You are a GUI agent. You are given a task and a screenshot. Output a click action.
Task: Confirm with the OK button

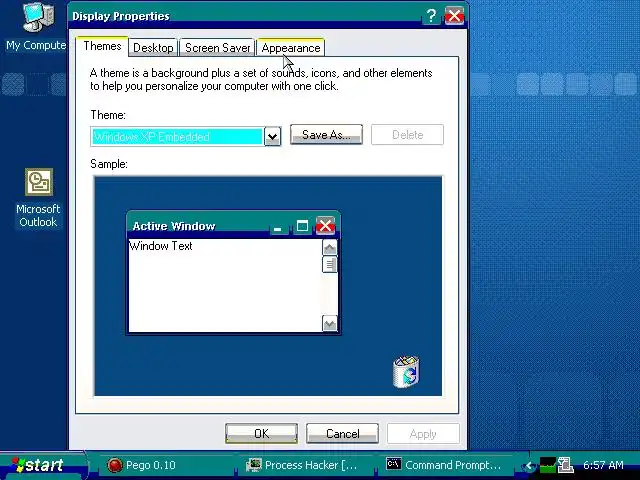(261, 433)
